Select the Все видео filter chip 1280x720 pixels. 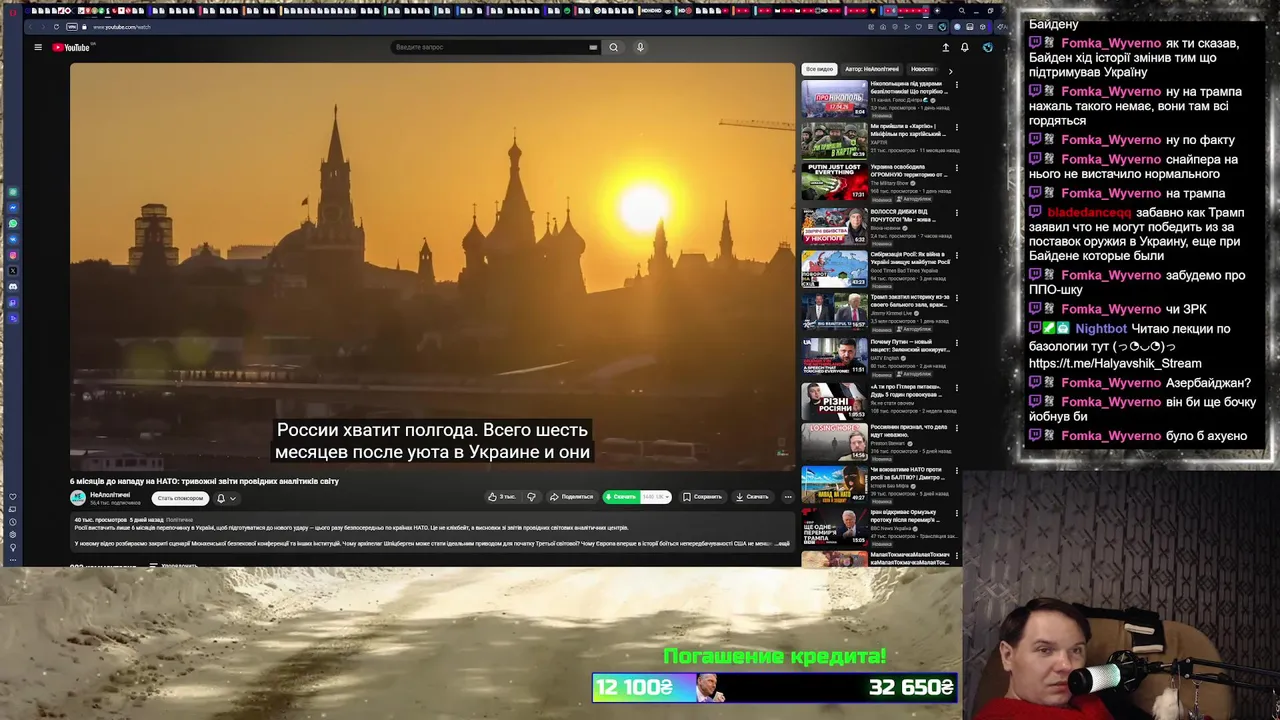(x=819, y=69)
